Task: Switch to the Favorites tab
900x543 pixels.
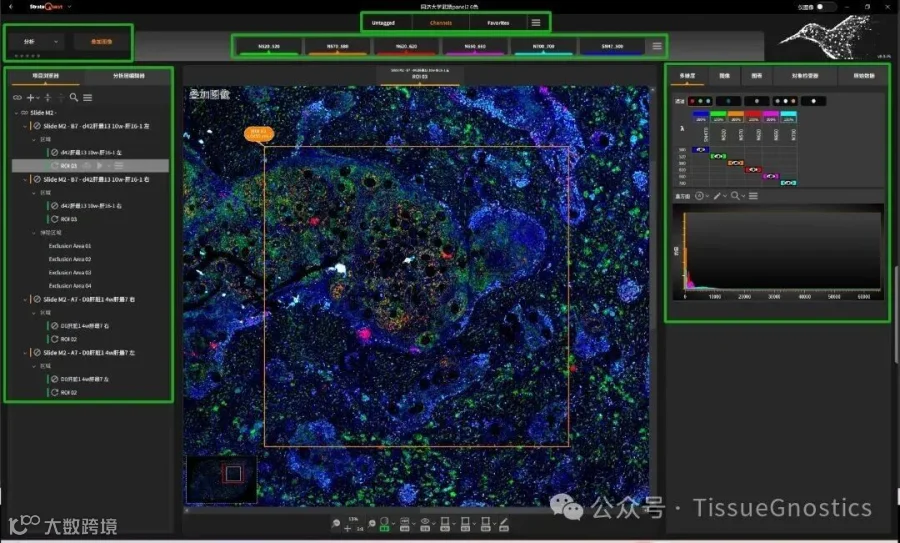Action: tap(498, 23)
